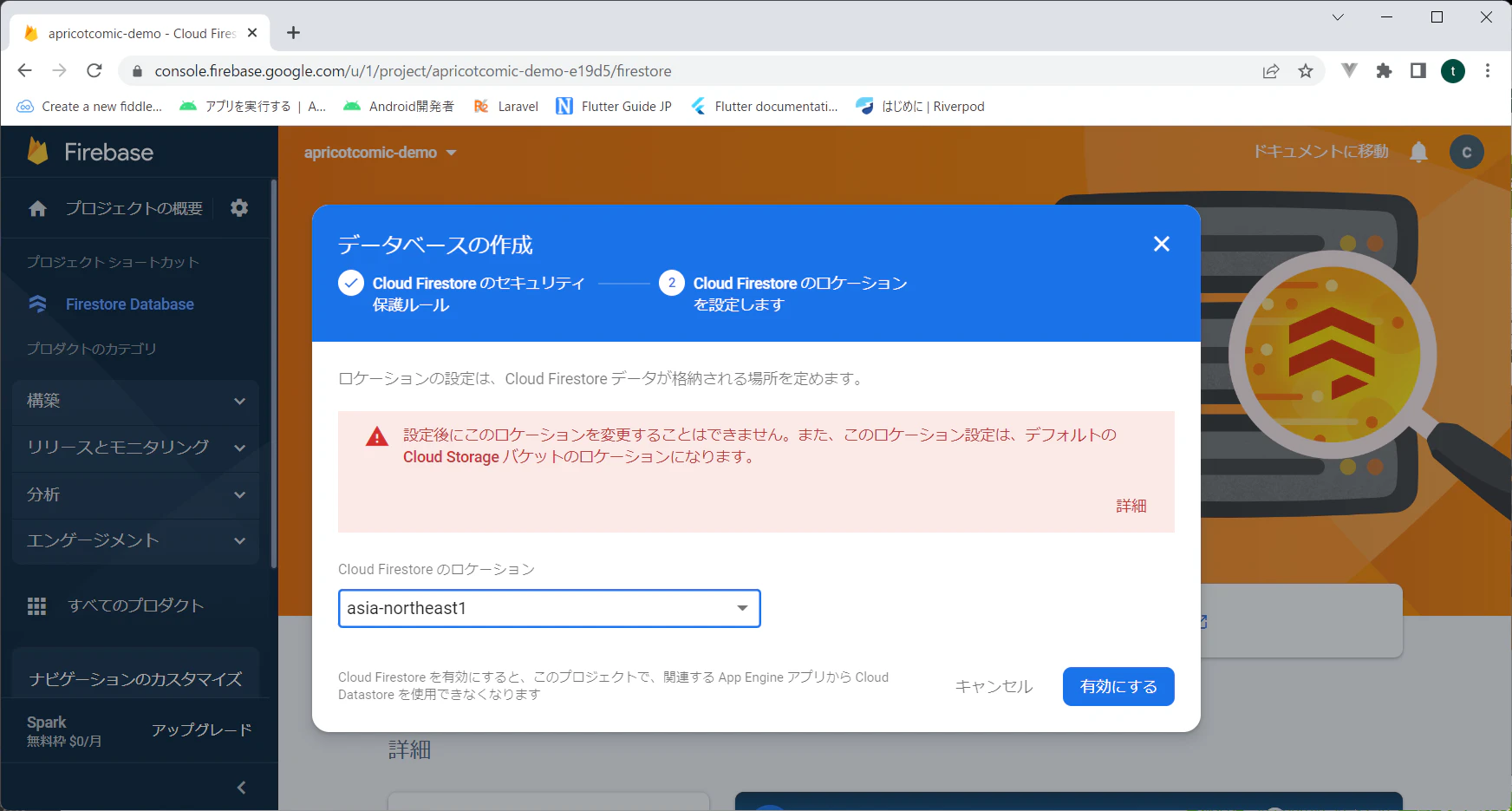Open project settings gear icon
The width and height of the screenshot is (1512, 811).
(239, 208)
